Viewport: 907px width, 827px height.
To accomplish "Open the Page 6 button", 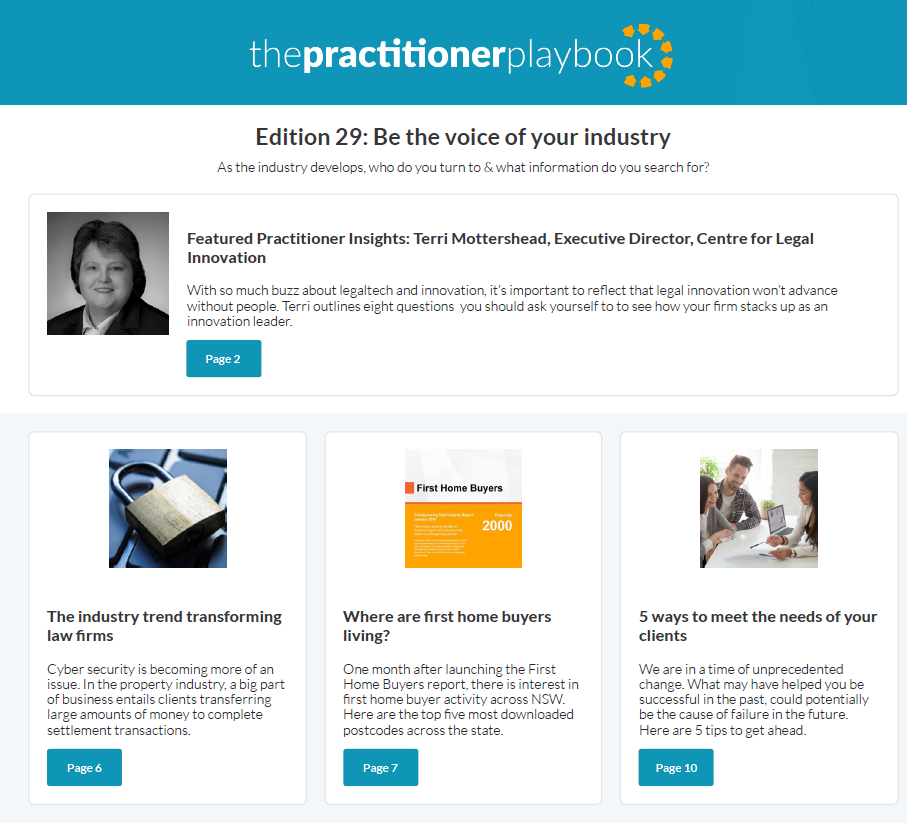I will [x=84, y=767].
